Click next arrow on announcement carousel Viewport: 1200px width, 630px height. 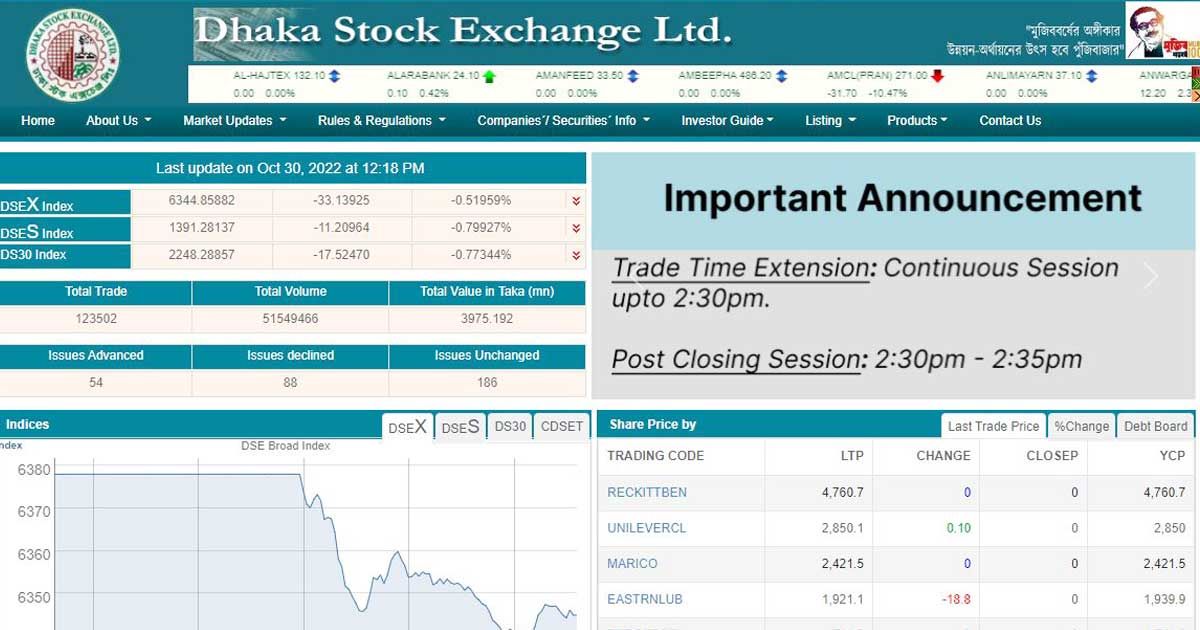pyautogui.click(x=1151, y=276)
